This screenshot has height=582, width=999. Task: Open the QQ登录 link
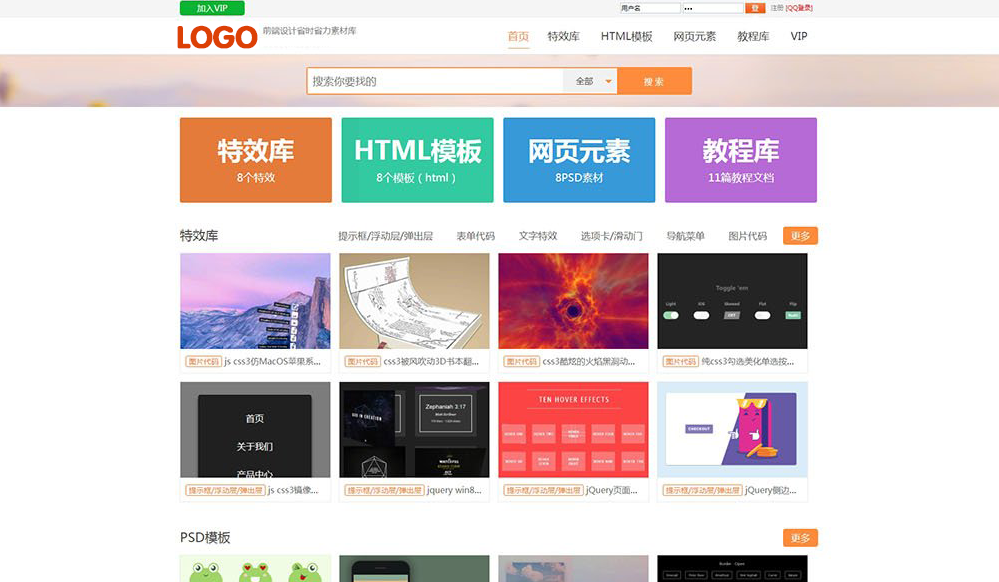pyautogui.click(x=799, y=8)
